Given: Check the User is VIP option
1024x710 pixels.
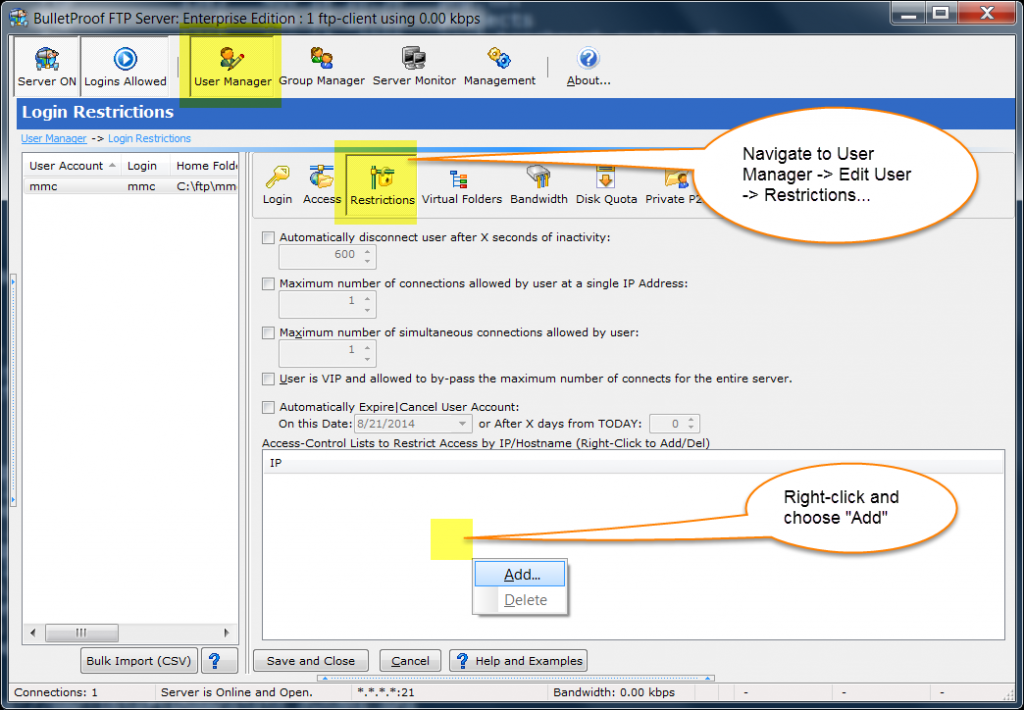Looking at the screenshot, I should [x=267, y=379].
